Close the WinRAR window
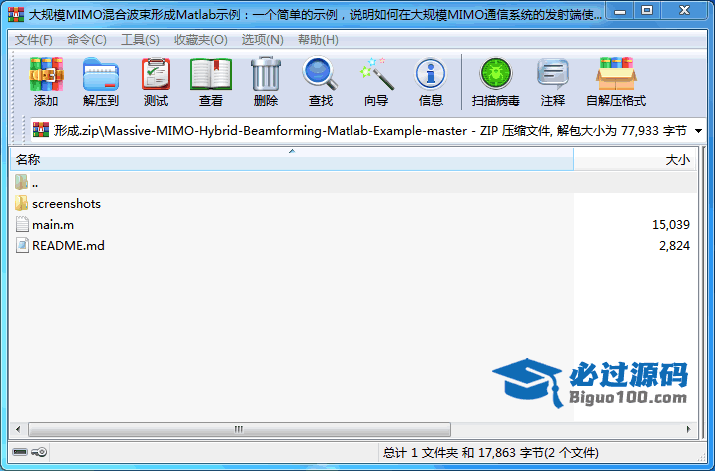This screenshot has height=471, width=715. click(684, 12)
